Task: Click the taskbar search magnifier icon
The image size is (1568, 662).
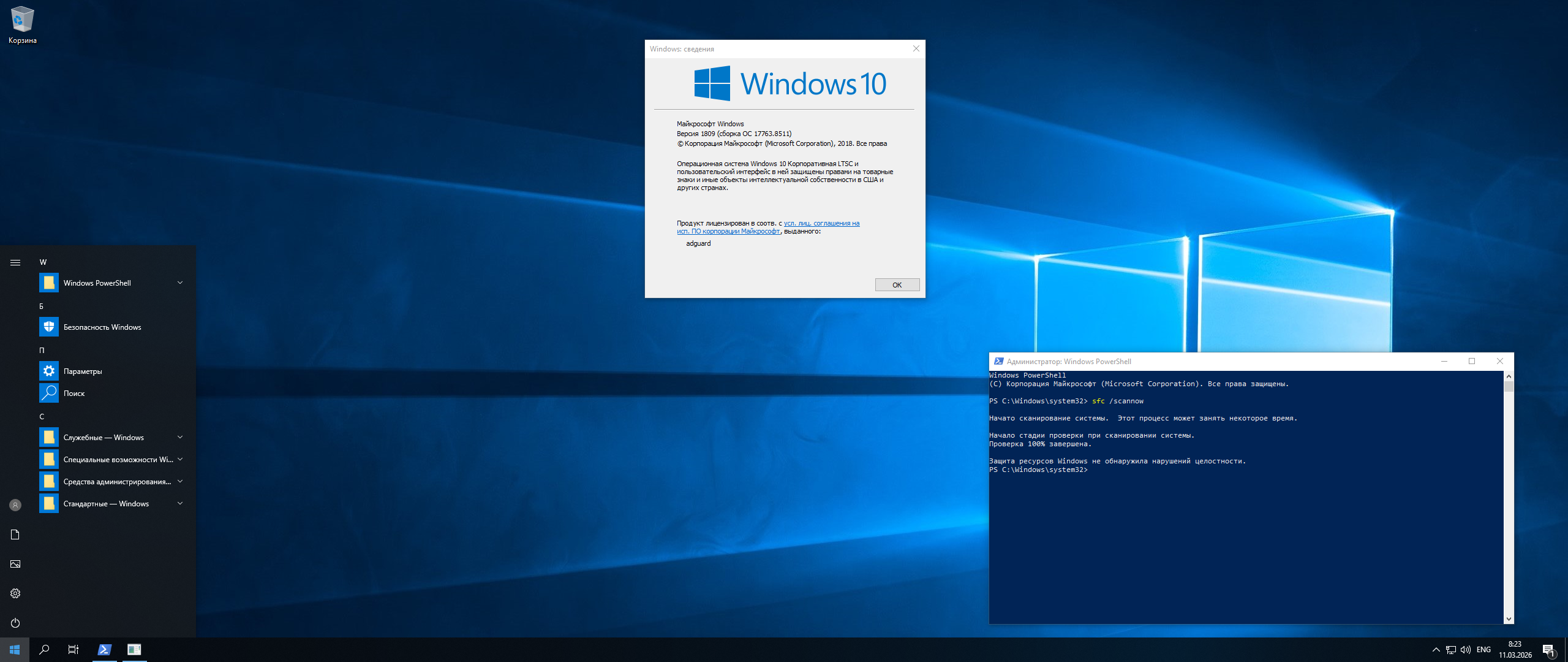Action: pos(44,650)
